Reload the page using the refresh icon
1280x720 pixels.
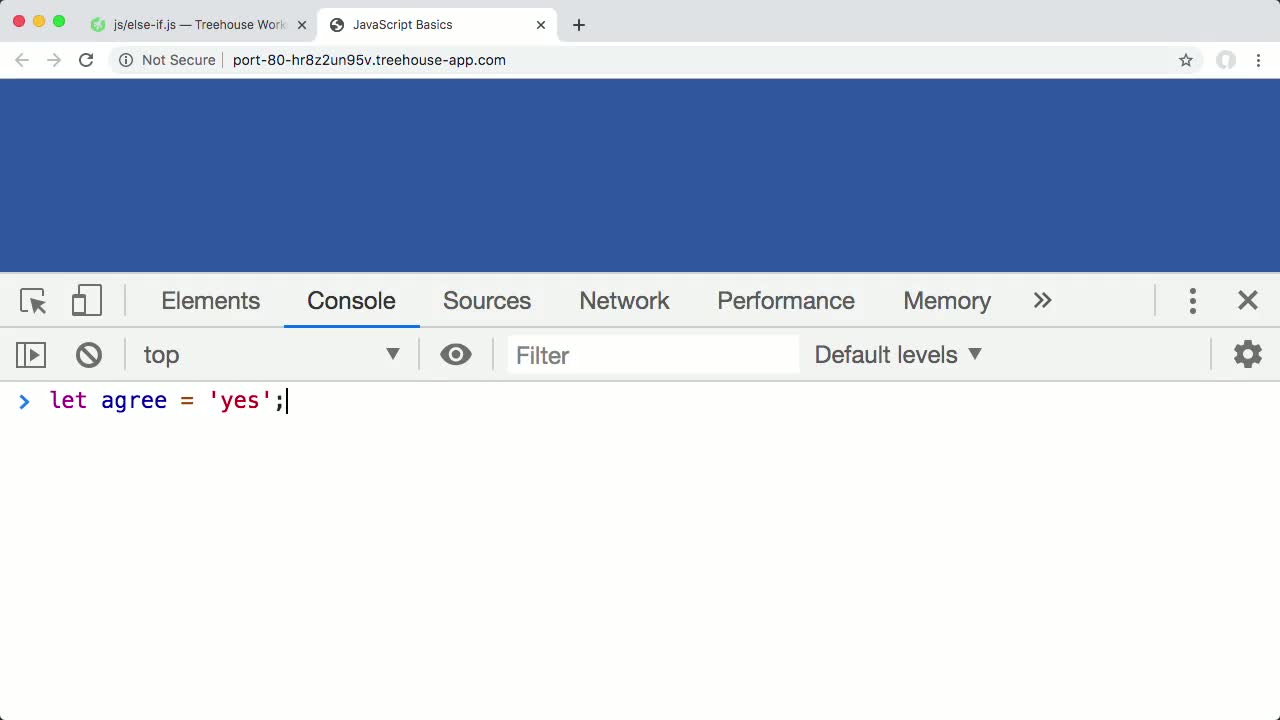[x=86, y=60]
